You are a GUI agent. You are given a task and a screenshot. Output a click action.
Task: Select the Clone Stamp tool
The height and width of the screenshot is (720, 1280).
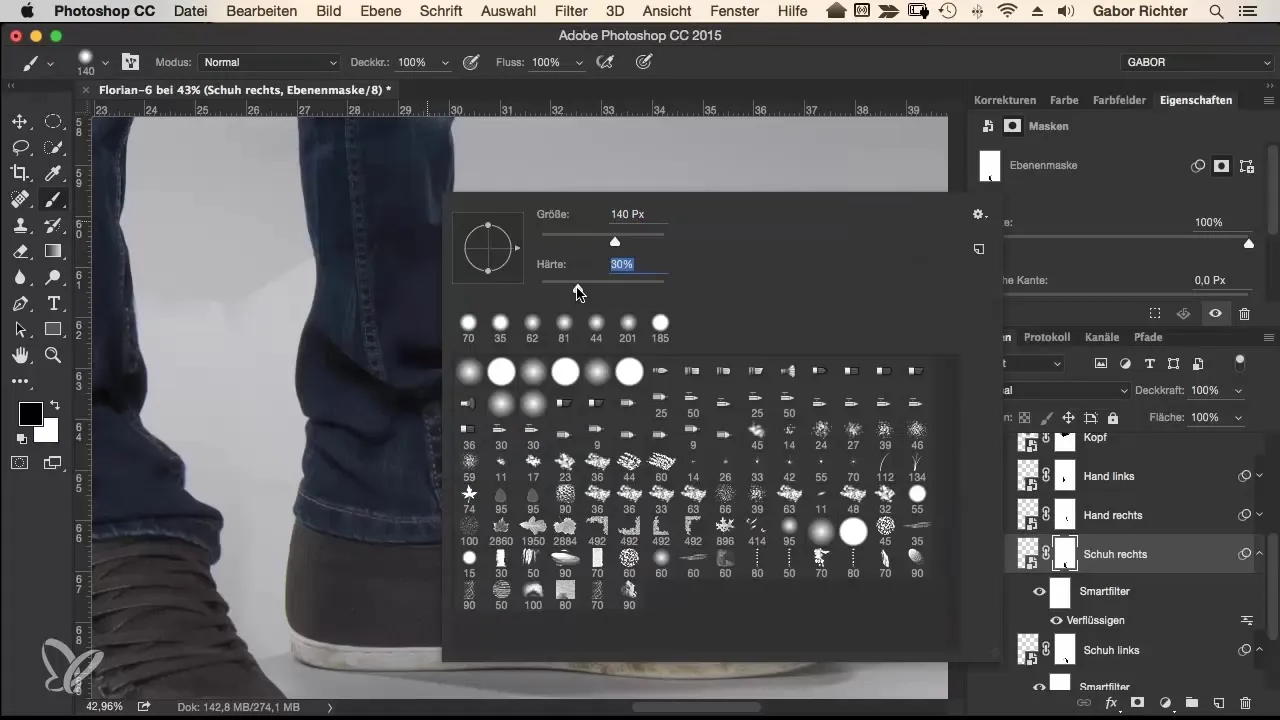[19, 226]
